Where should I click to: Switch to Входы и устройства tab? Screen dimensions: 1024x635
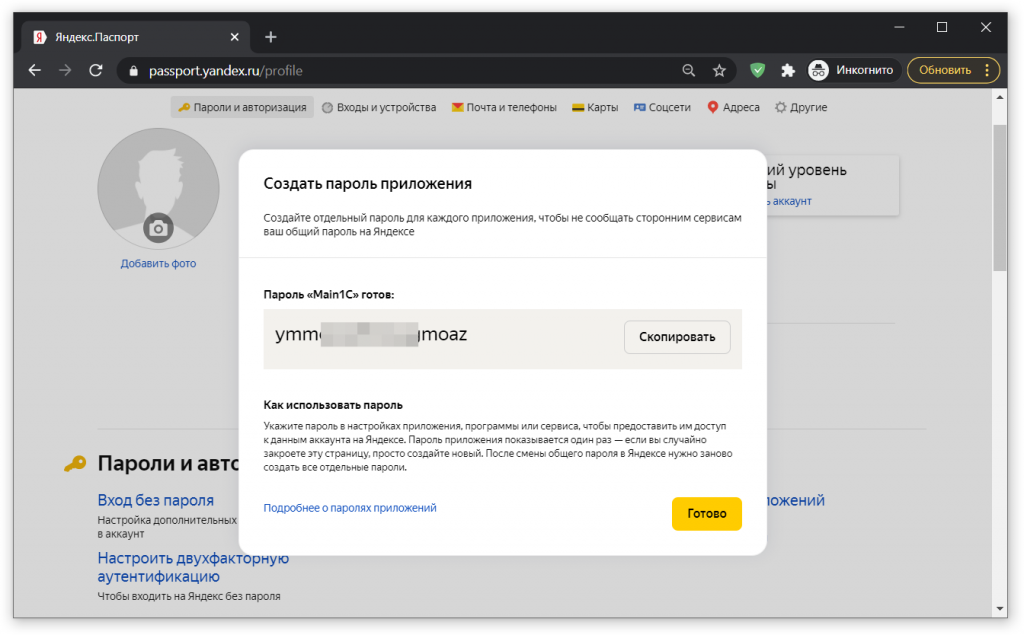379,108
